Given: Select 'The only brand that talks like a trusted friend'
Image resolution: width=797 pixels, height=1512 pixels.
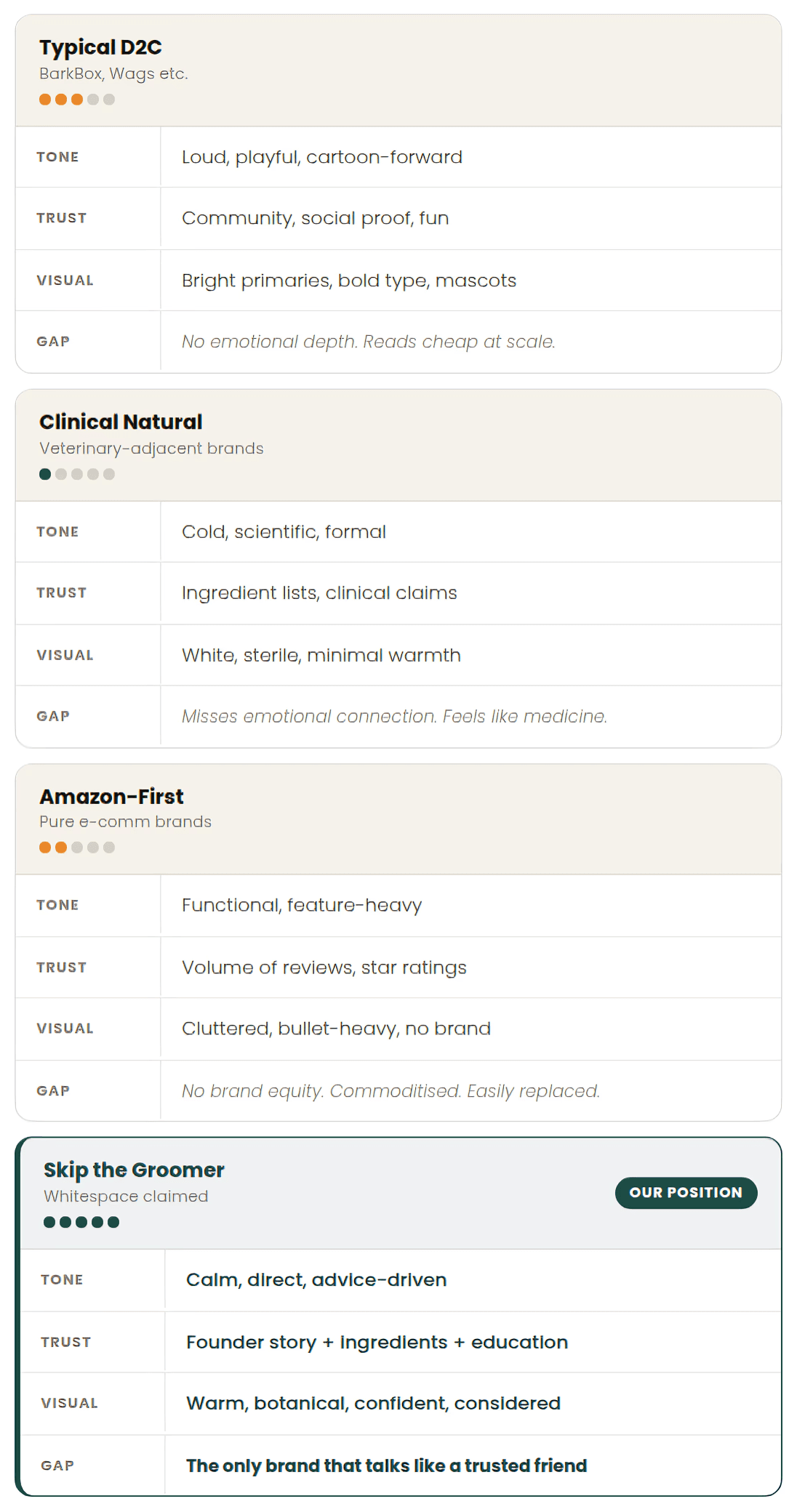Looking at the screenshot, I should [x=386, y=1465].
